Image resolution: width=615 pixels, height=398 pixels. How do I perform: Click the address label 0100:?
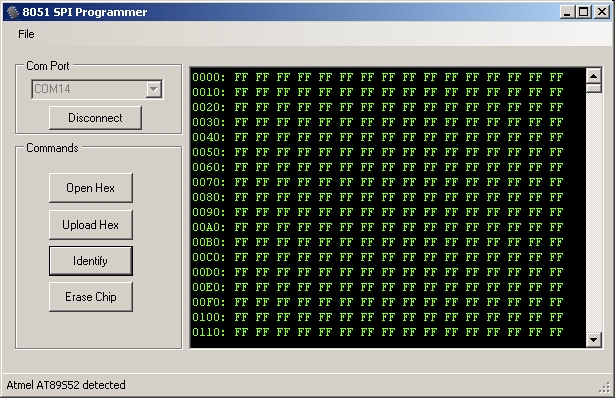(209, 317)
